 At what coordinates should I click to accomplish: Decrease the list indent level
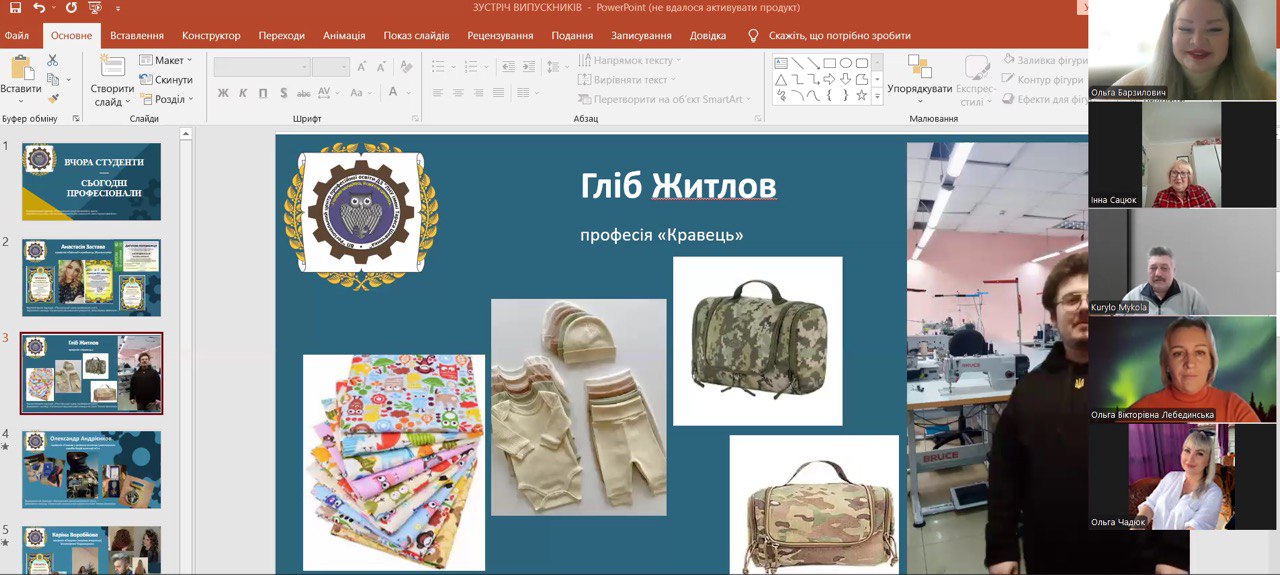(x=507, y=67)
